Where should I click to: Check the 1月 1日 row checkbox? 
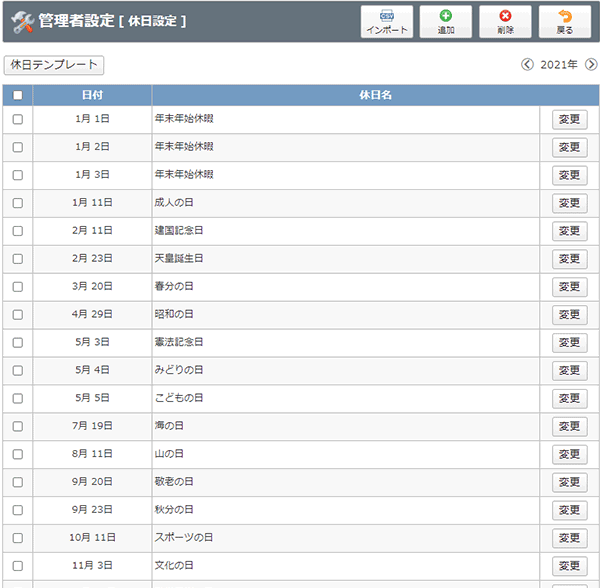click(18, 119)
